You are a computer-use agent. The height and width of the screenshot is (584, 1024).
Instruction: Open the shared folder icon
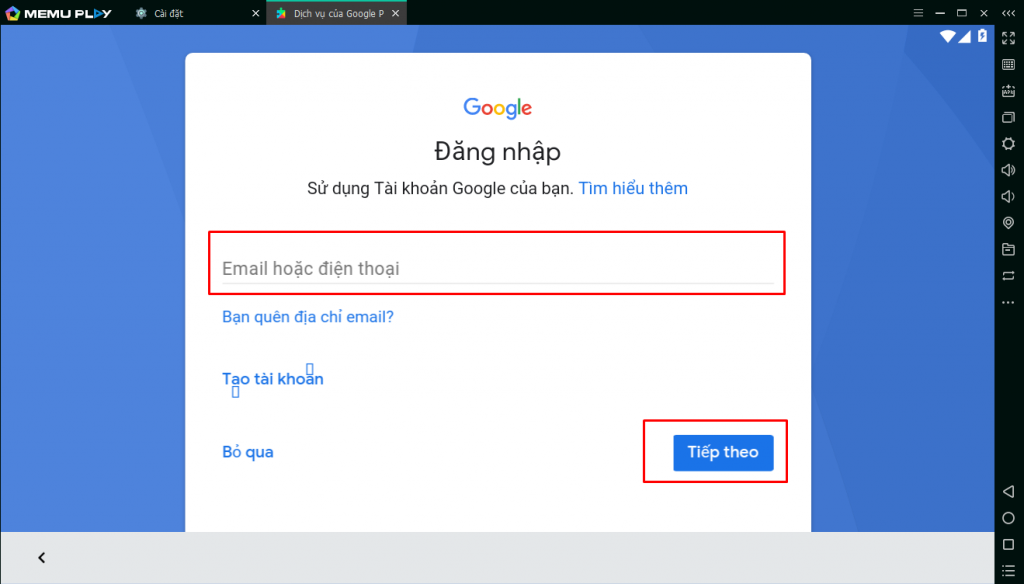1008,250
